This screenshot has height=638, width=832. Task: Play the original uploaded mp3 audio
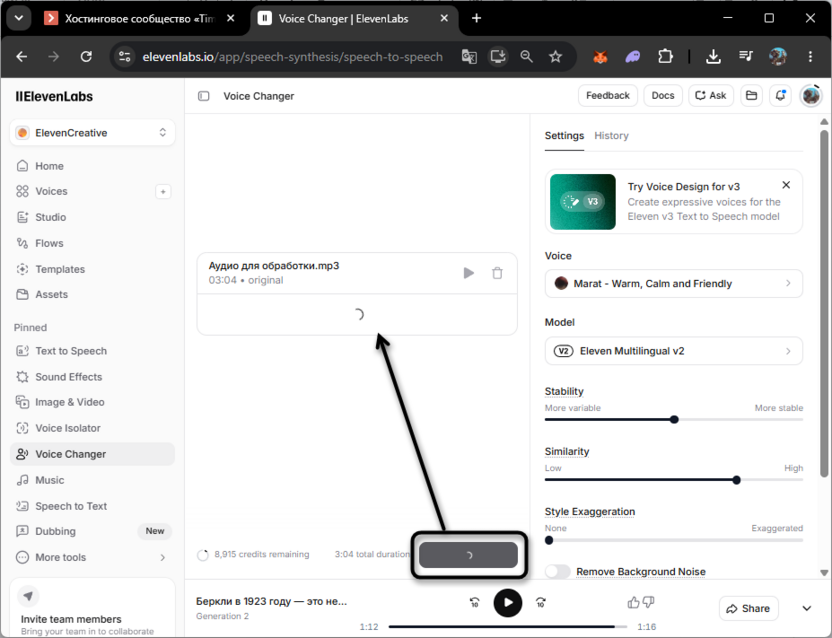[x=469, y=273]
